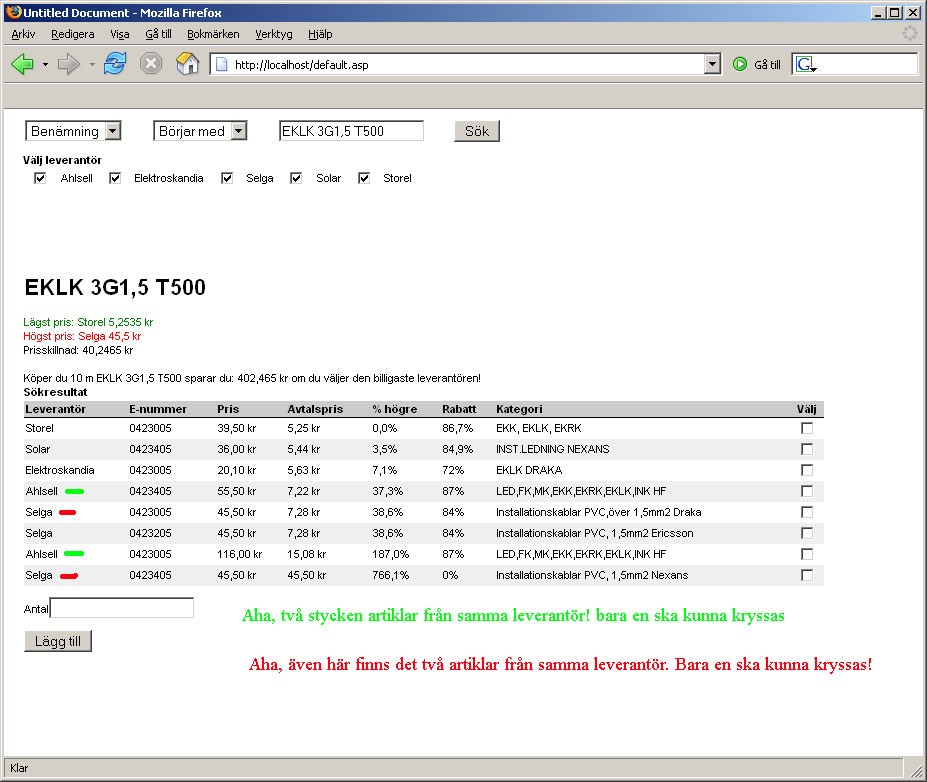The image size is (927, 782).
Task: Click the Pris column header
Action: 228,409
